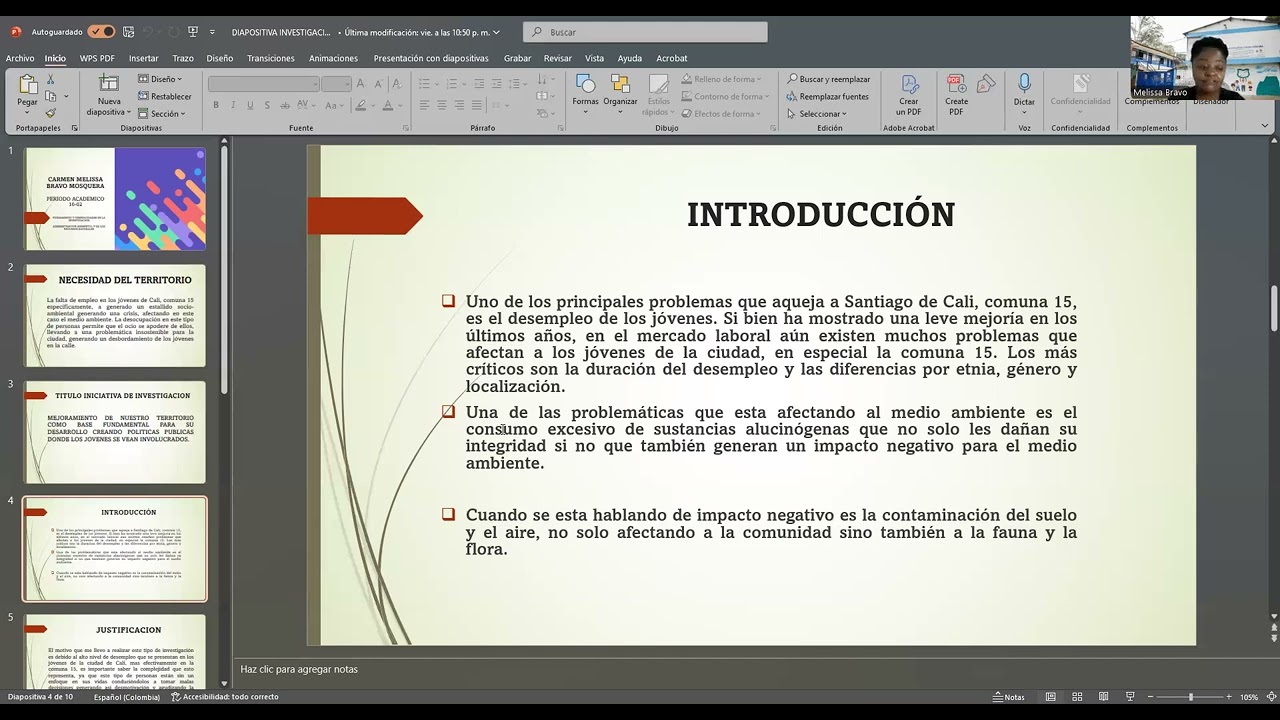Toggle the Autoguardado switch
This screenshot has height=720, width=1280.
tap(101, 32)
